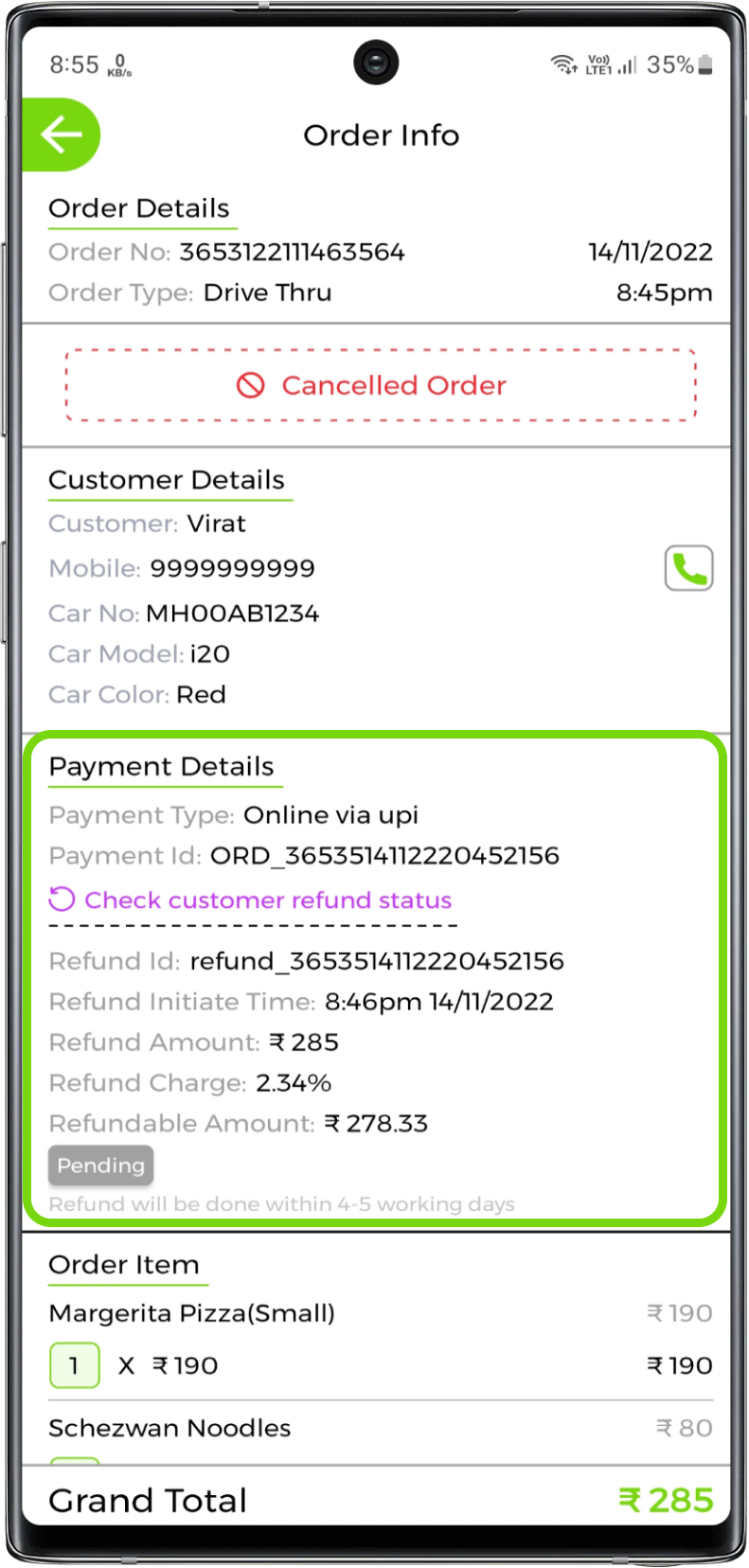
Task: Tap the Wi-Fi icon in the status bar
Action: [x=563, y=64]
